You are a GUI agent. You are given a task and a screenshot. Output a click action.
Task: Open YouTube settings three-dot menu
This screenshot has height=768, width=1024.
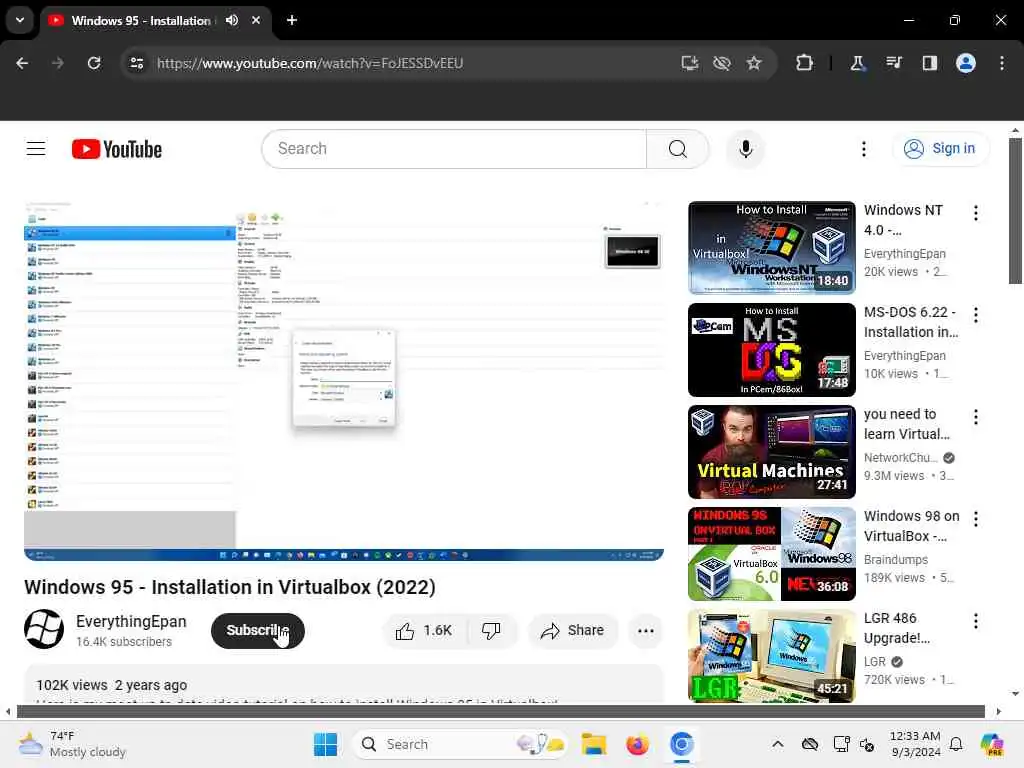(x=863, y=149)
